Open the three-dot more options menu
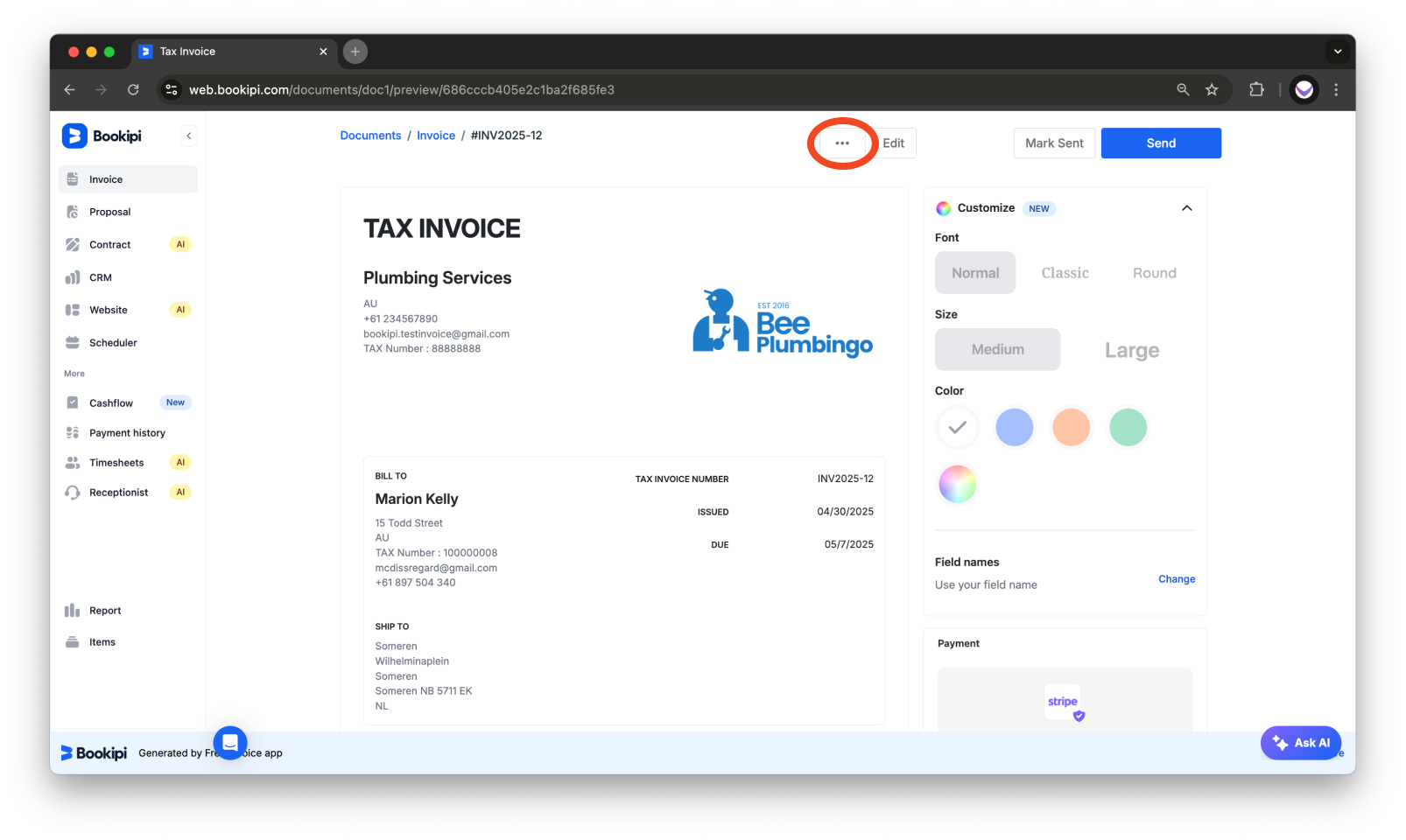 coord(841,143)
